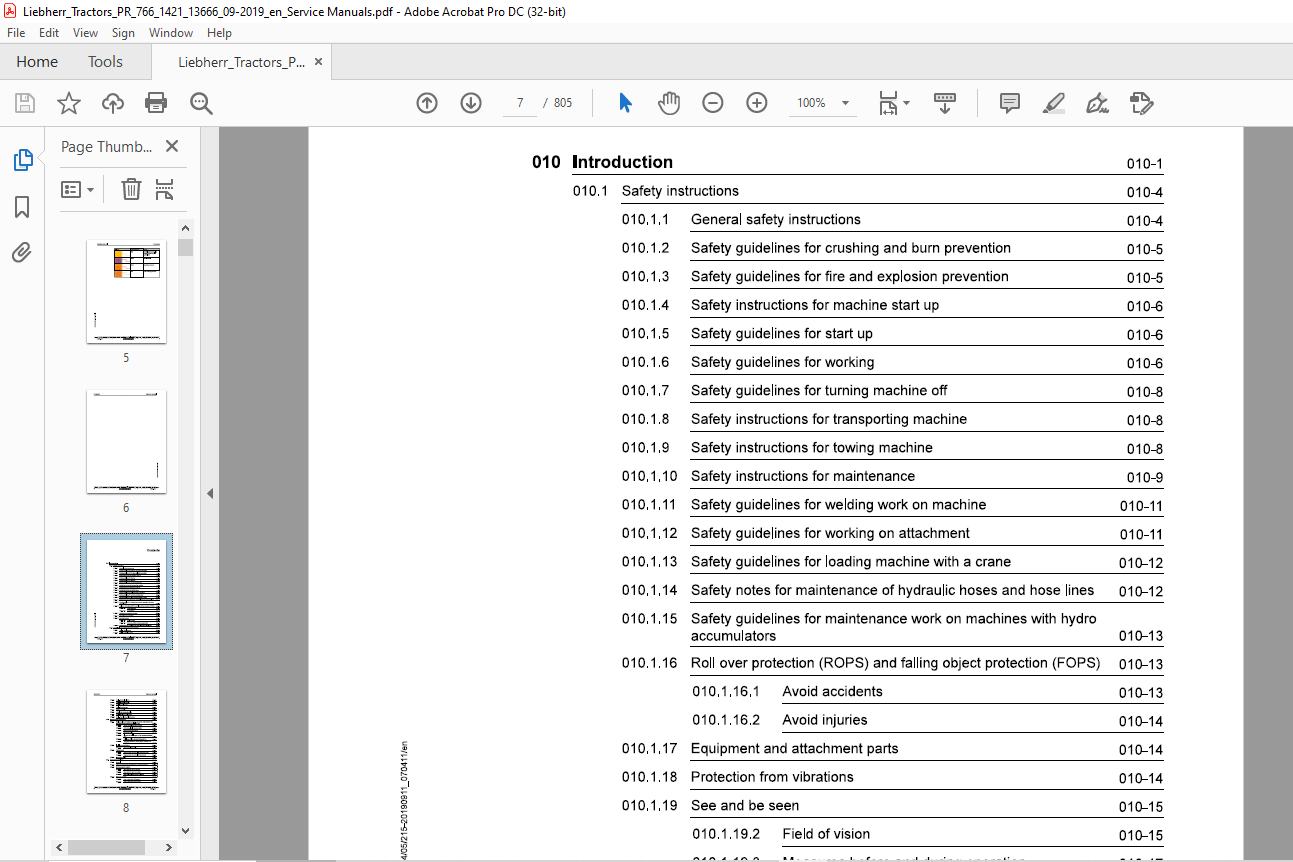Add a comment with the sticky note icon

[1010, 103]
